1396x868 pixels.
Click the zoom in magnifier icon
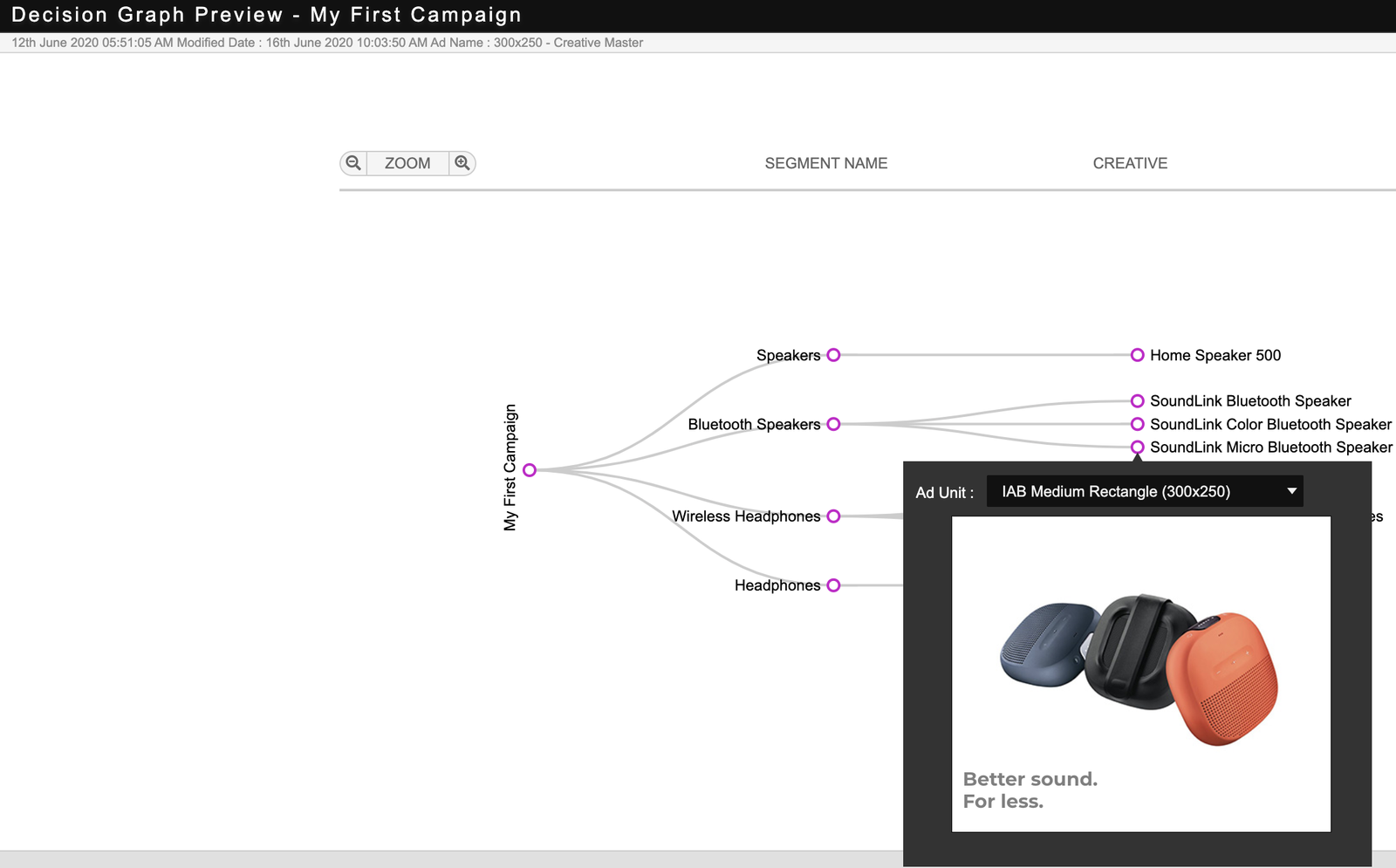click(x=462, y=163)
